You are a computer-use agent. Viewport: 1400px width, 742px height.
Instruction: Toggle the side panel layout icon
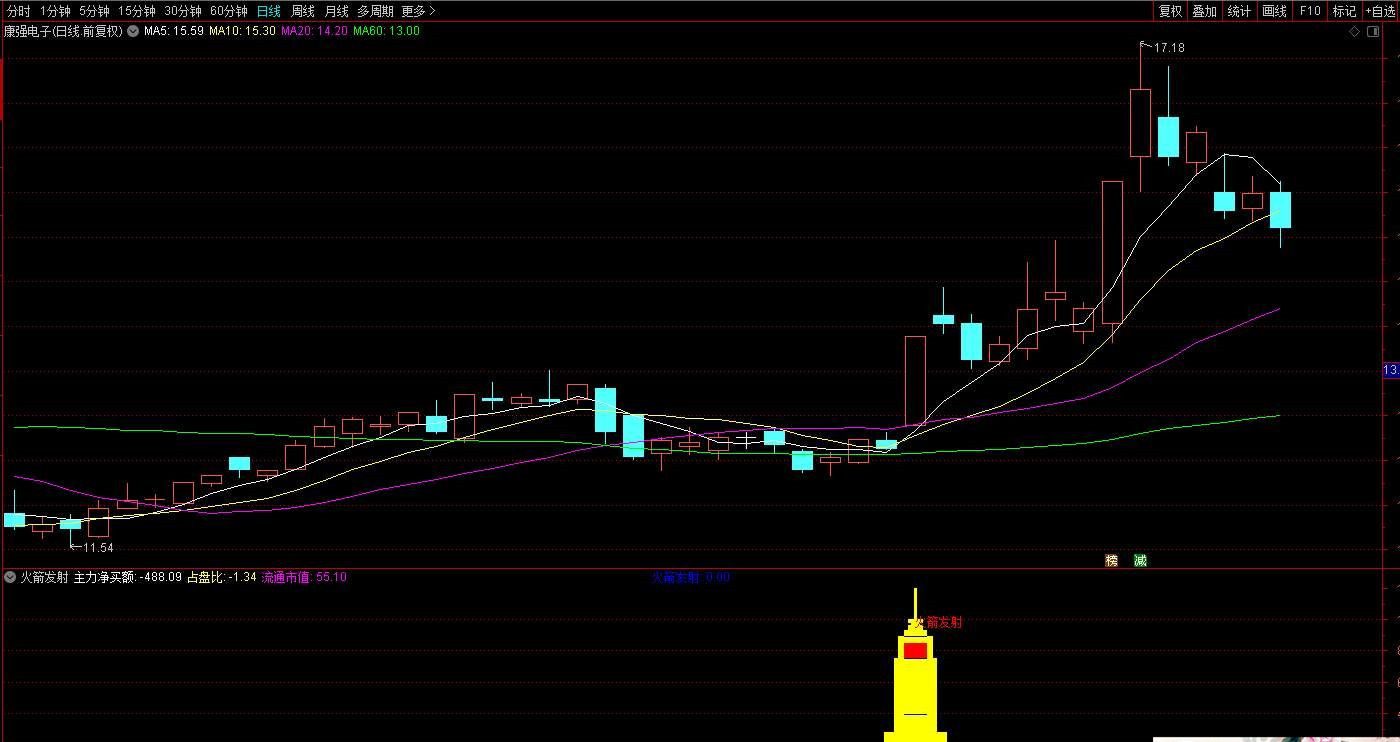(x=1373, y=31)
